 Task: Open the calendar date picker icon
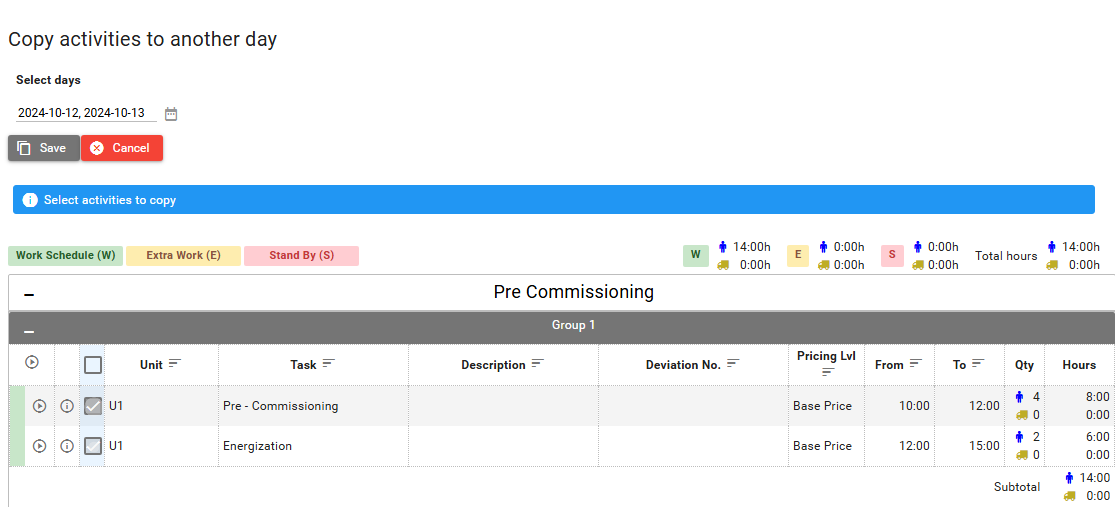(x=171, y=114)
